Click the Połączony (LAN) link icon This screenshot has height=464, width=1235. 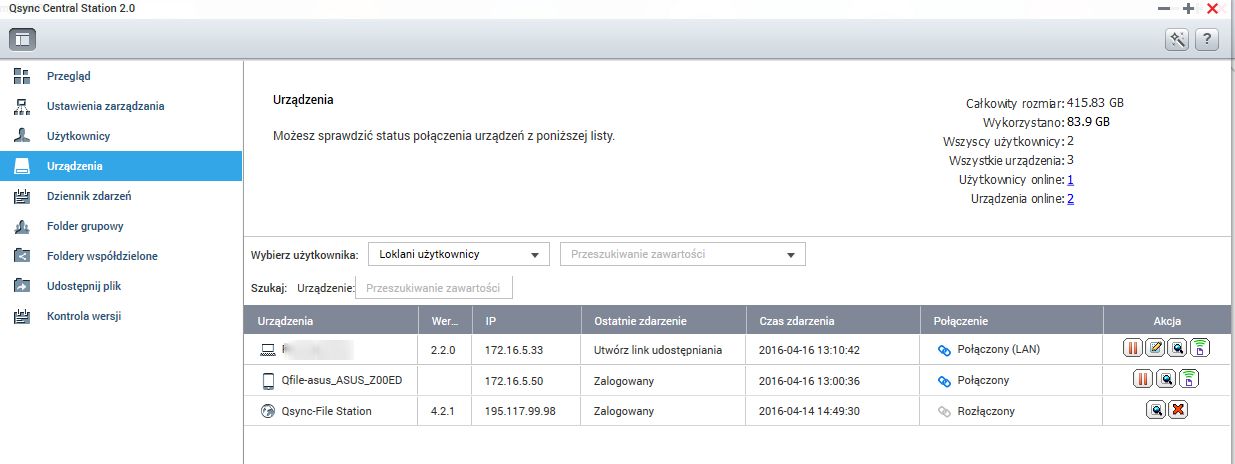tap(942, 351)
